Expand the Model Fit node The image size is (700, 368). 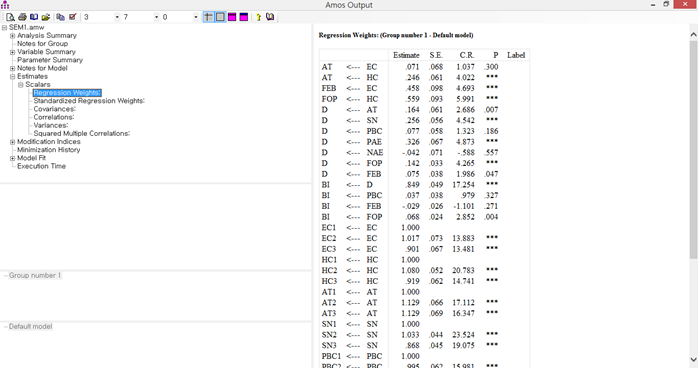click(12, 158)
